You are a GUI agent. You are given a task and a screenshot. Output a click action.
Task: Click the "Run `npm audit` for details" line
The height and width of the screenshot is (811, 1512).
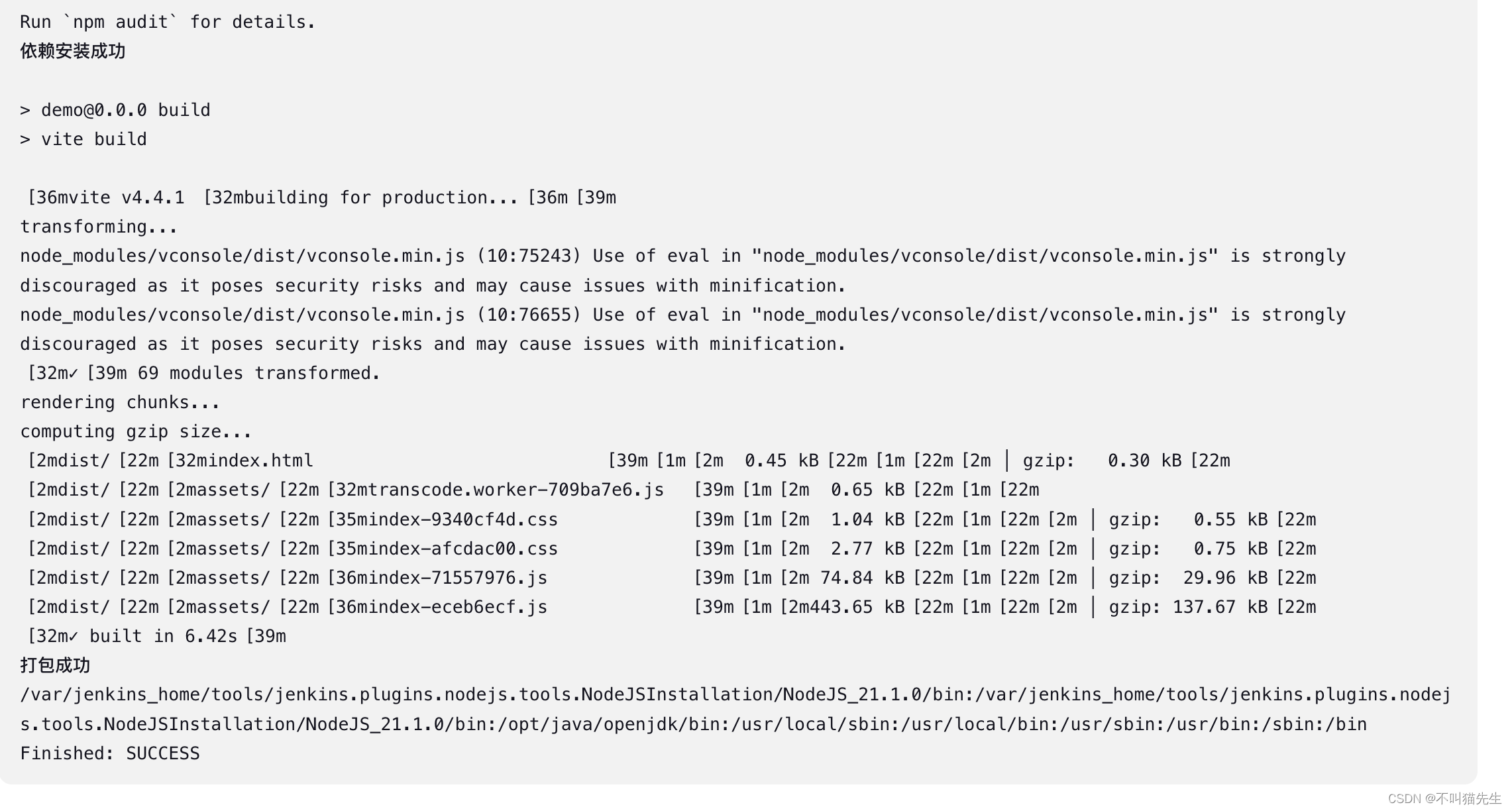[168, 22]
